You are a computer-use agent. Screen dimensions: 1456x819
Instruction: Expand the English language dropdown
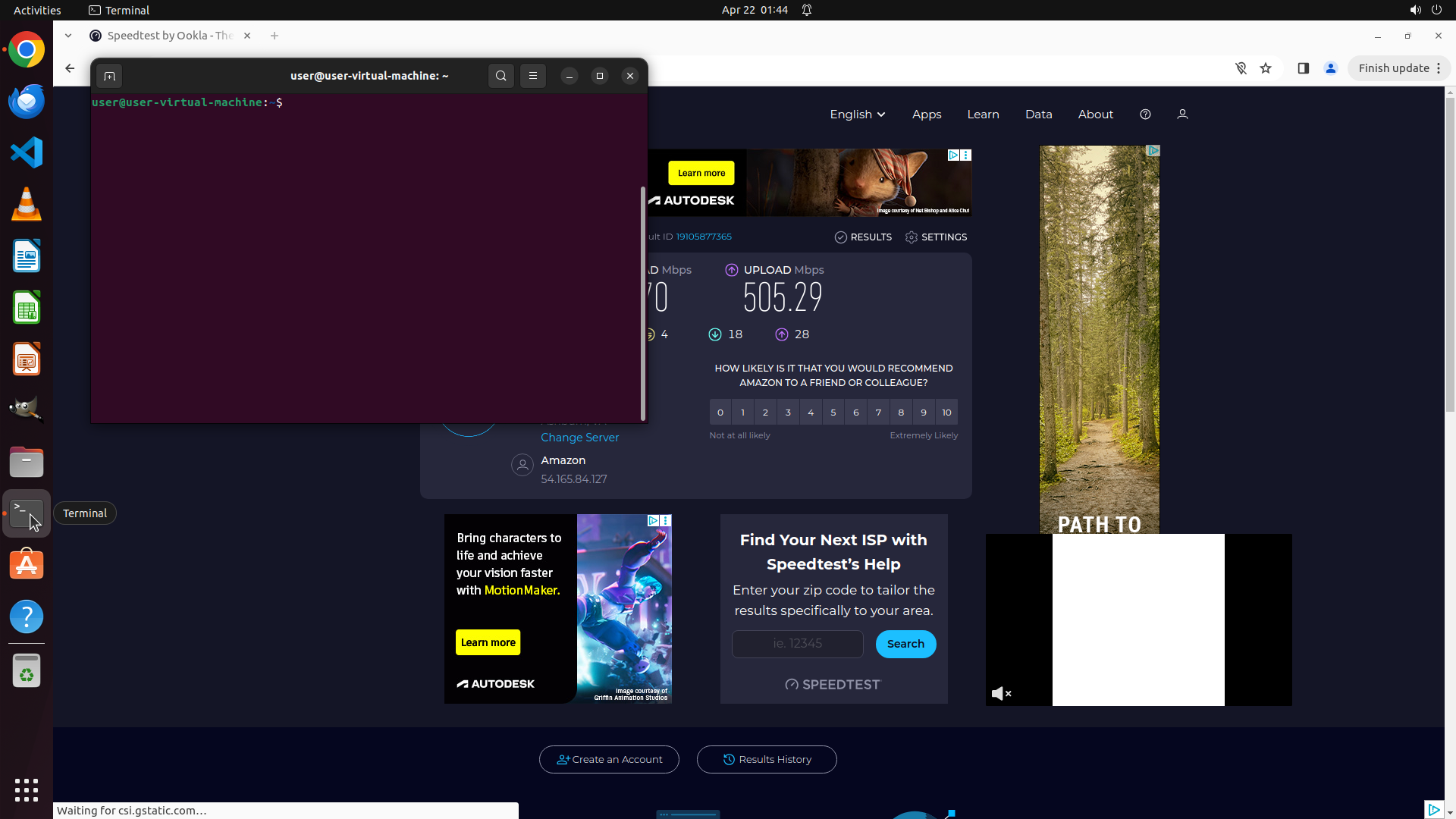857,115
